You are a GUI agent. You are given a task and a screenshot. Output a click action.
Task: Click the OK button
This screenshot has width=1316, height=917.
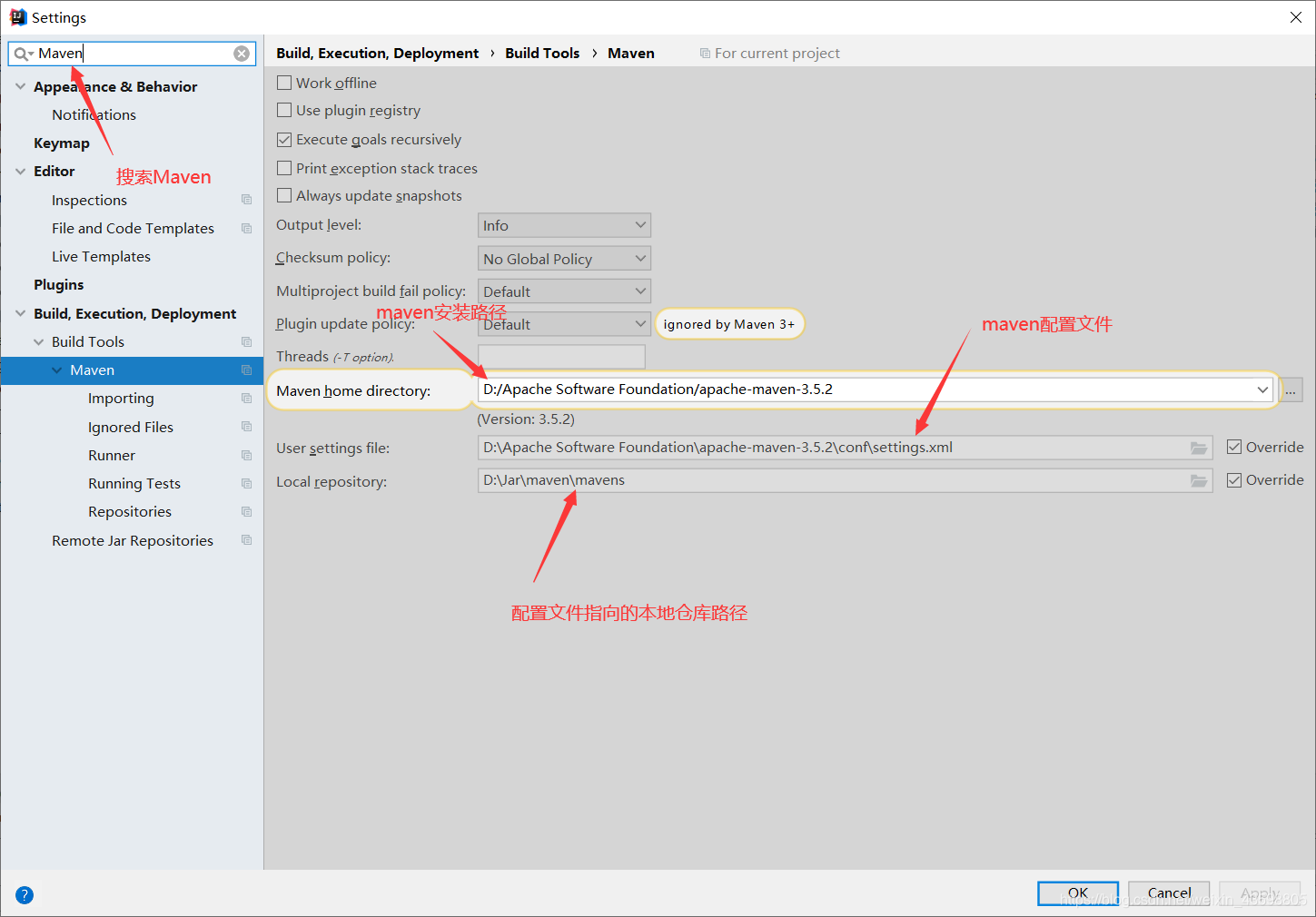pos(1078,892)
